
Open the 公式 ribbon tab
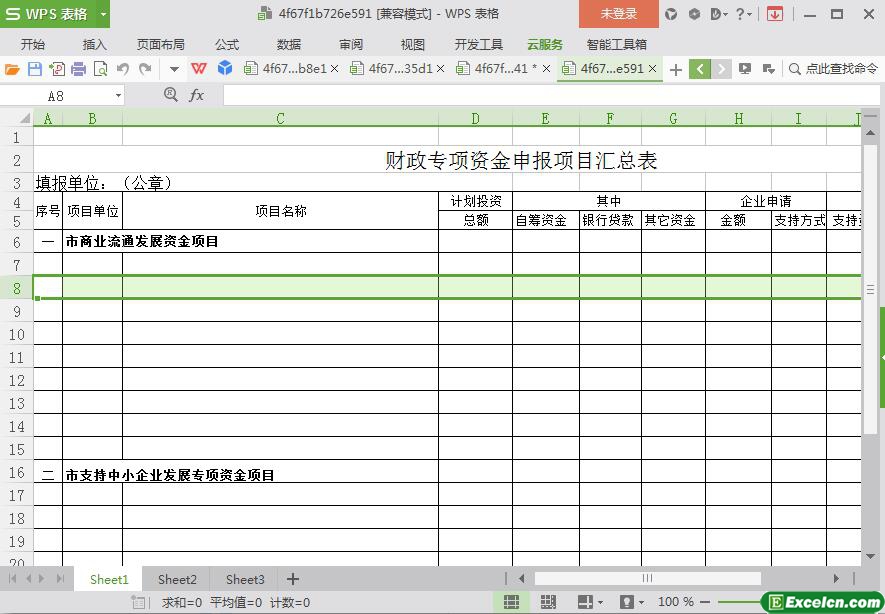(x=227, y=44)
